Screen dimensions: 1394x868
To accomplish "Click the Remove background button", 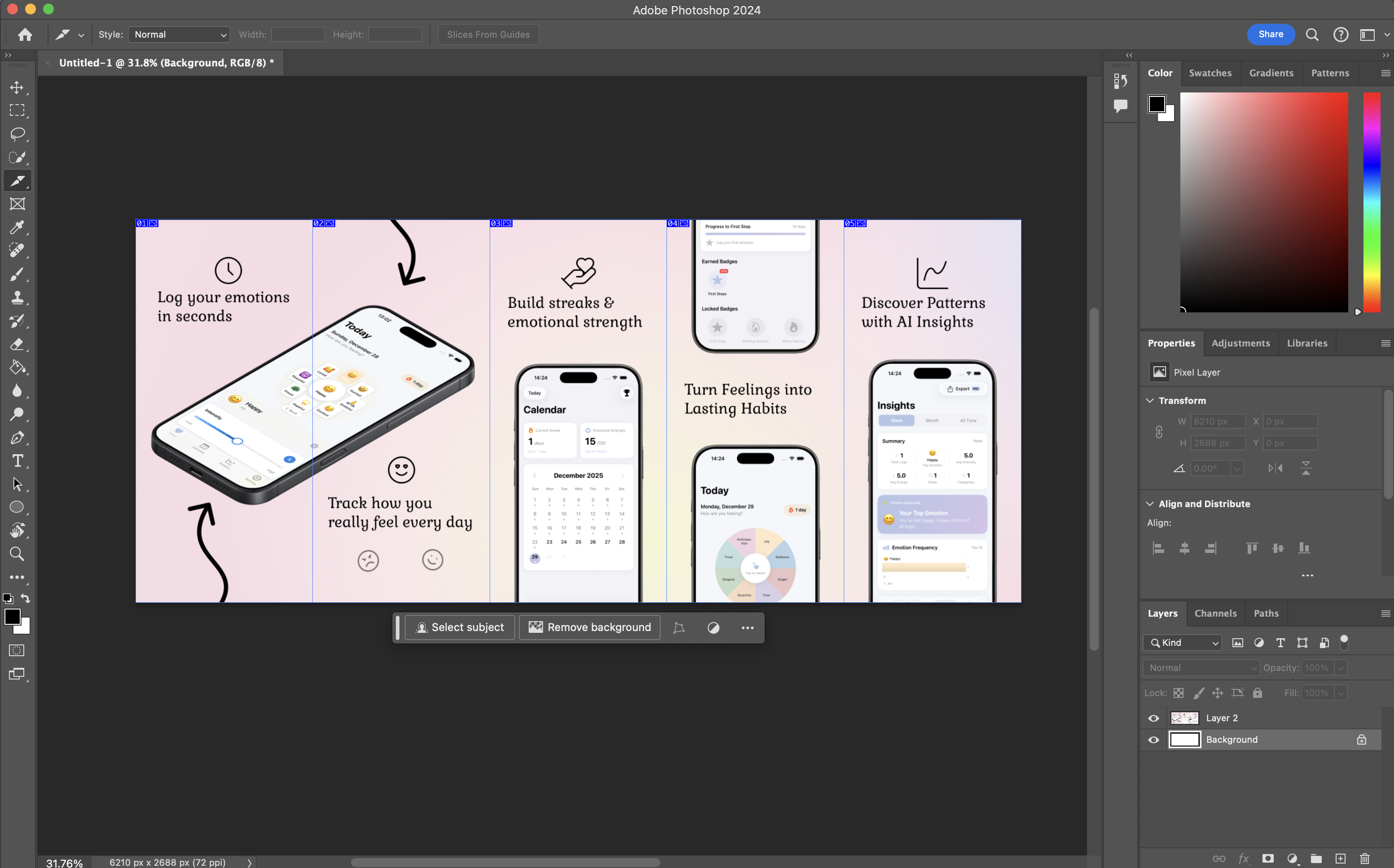I will (x=589, y=627).
